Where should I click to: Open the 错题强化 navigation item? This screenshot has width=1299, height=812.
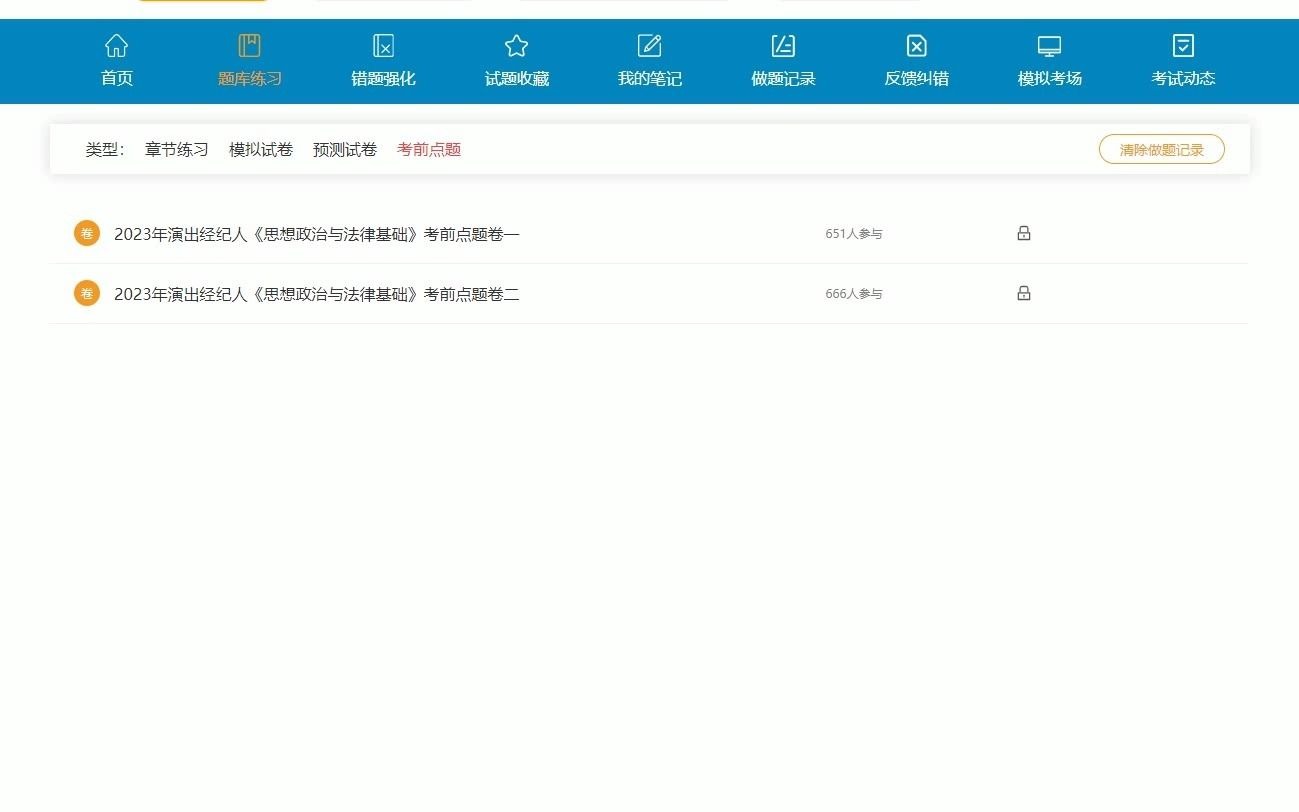(x=383, y=79)
